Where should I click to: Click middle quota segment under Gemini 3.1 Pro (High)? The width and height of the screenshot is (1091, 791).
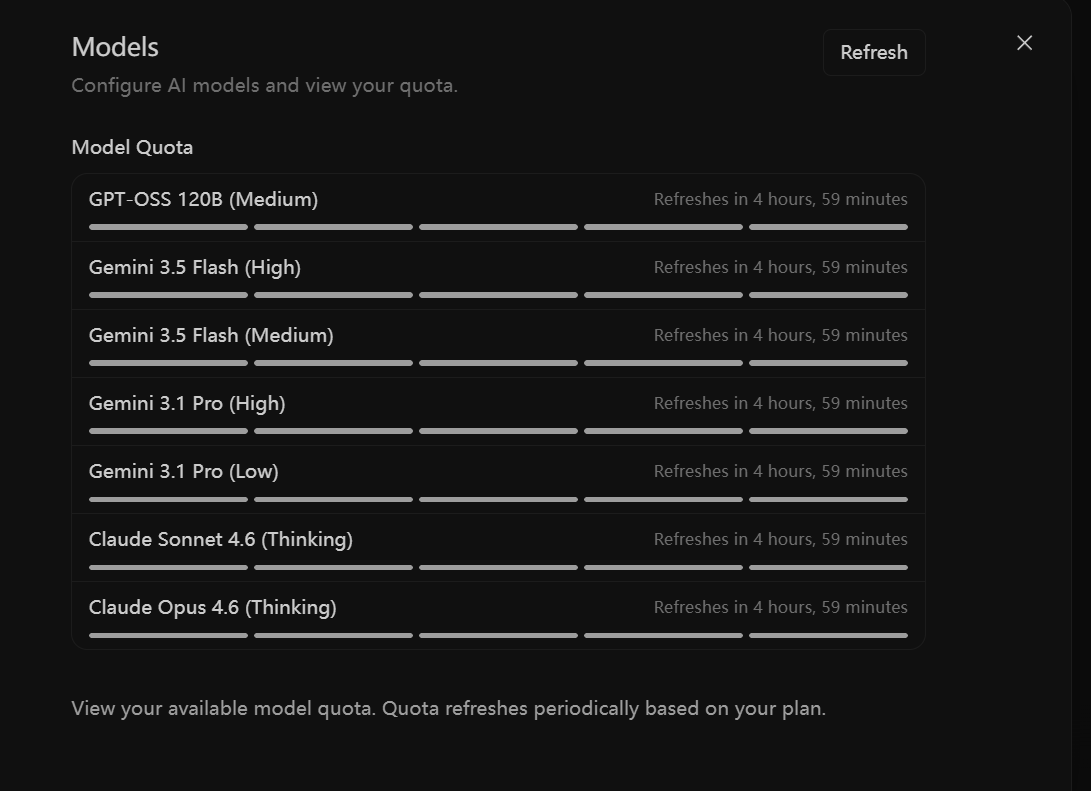pos(498,431)
